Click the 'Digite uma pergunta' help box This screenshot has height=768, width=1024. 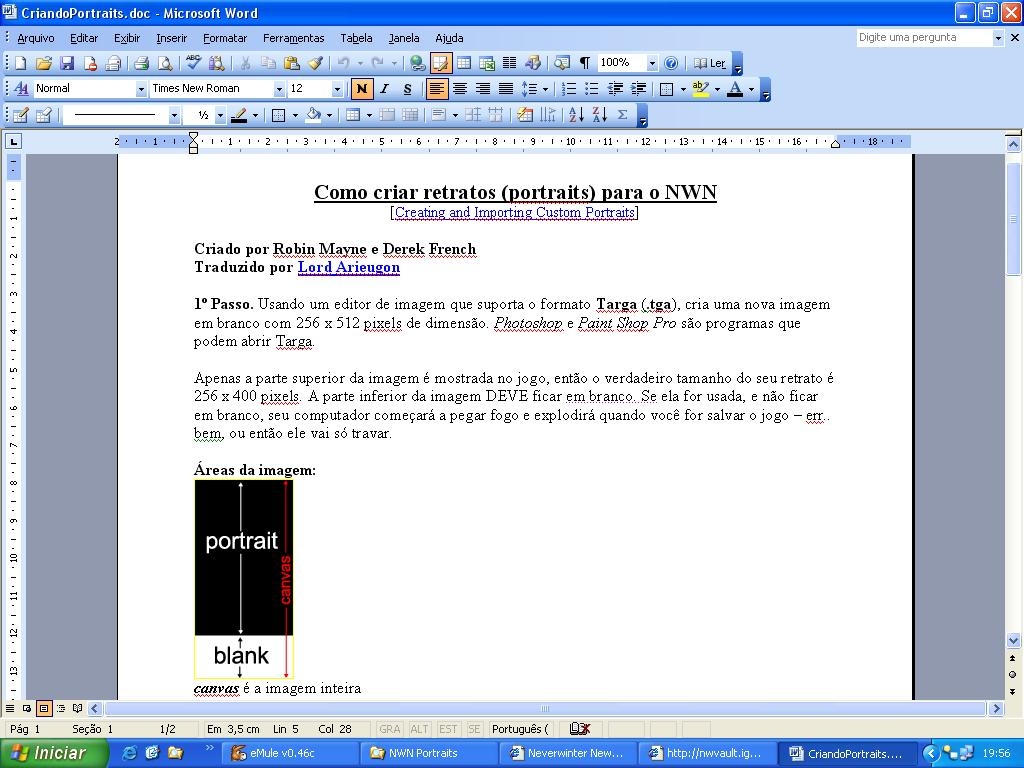click(922, 37)
